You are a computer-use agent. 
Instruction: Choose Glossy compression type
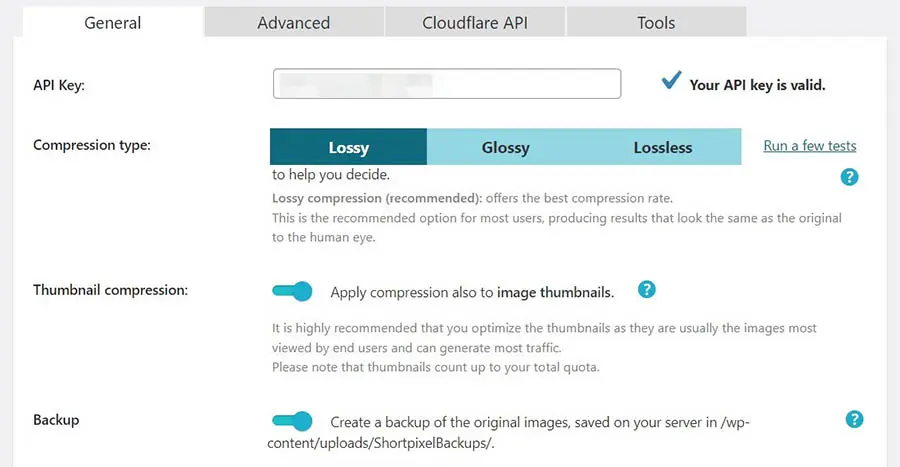(505, 147)
